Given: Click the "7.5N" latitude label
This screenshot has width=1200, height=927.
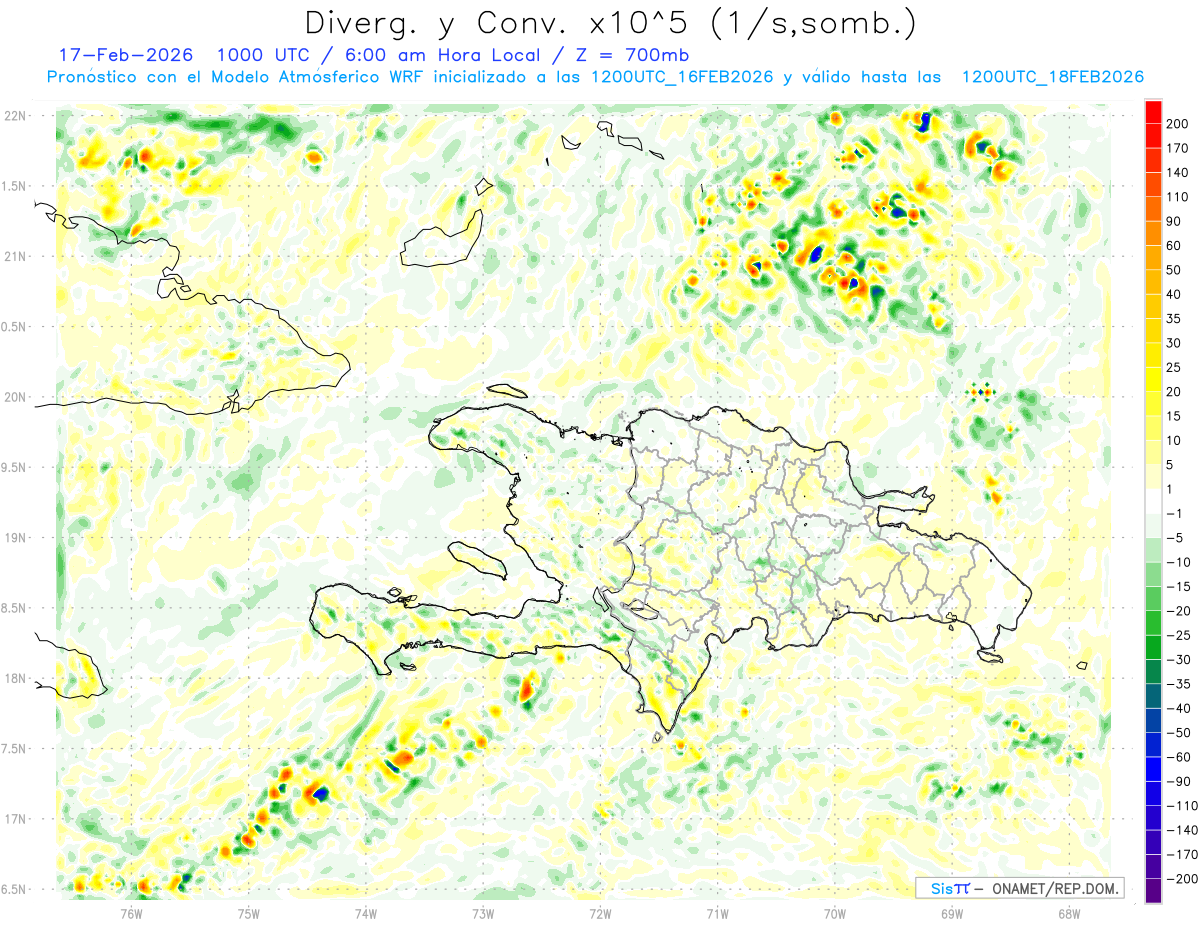Looking at the screenshot, I should (13, 749).
